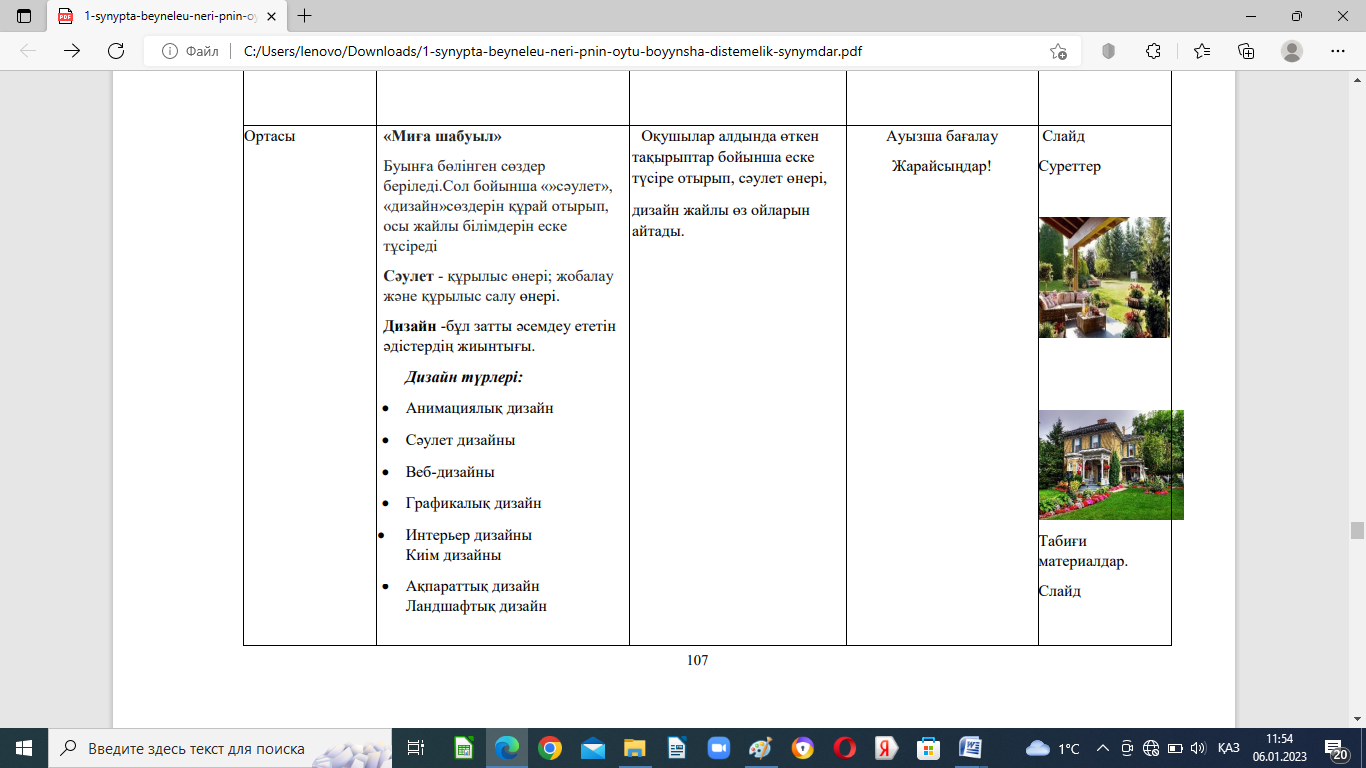Close the PDF tab

point(273,16)
